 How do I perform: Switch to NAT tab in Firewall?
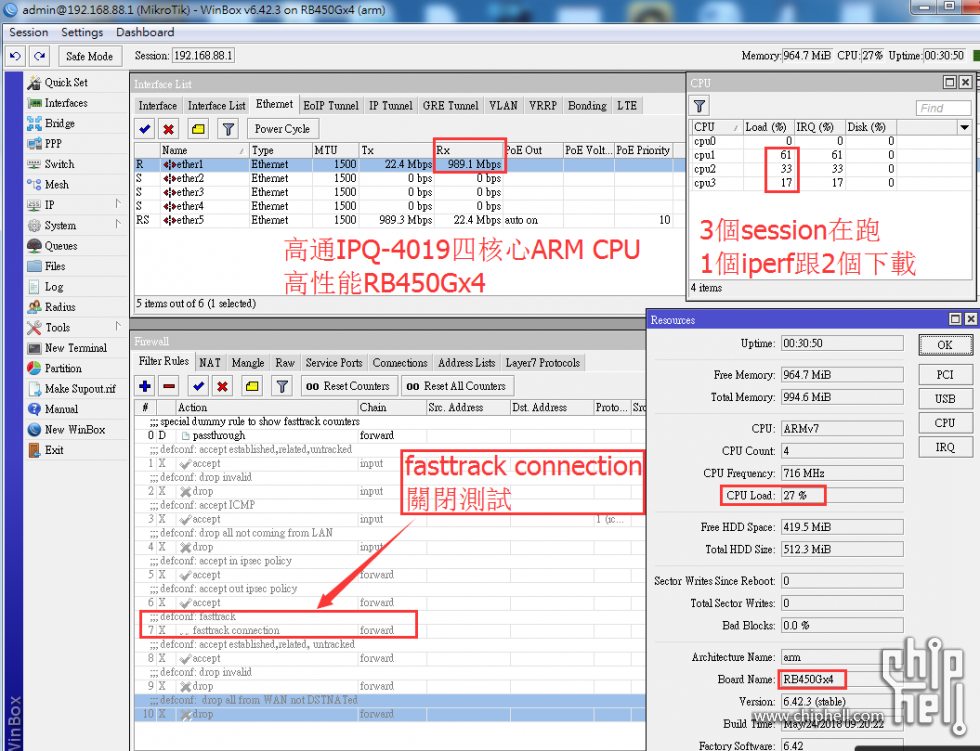[210, 363]
